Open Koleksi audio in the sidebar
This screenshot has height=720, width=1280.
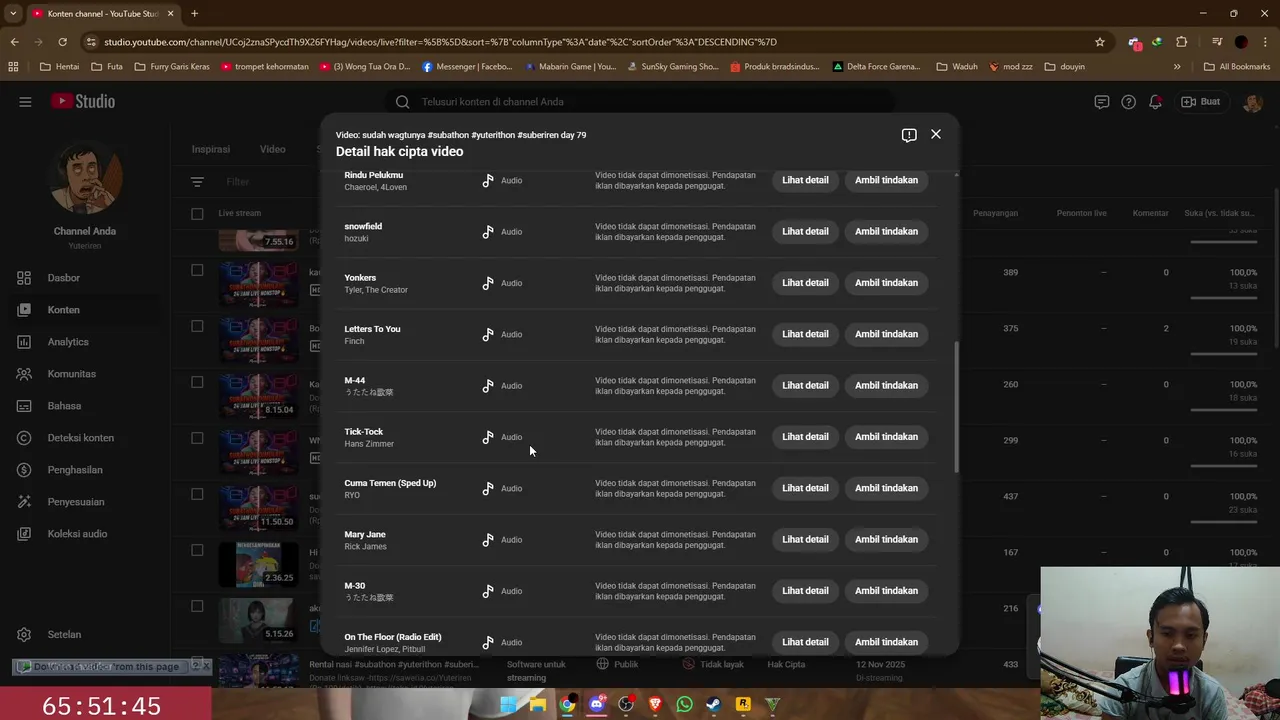[x=77, y=534]
